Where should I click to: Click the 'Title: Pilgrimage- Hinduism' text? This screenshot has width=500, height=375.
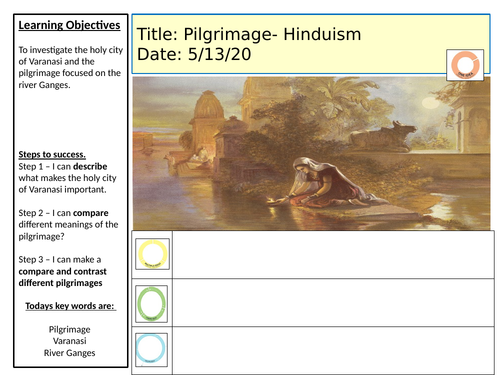coord(249,34)
